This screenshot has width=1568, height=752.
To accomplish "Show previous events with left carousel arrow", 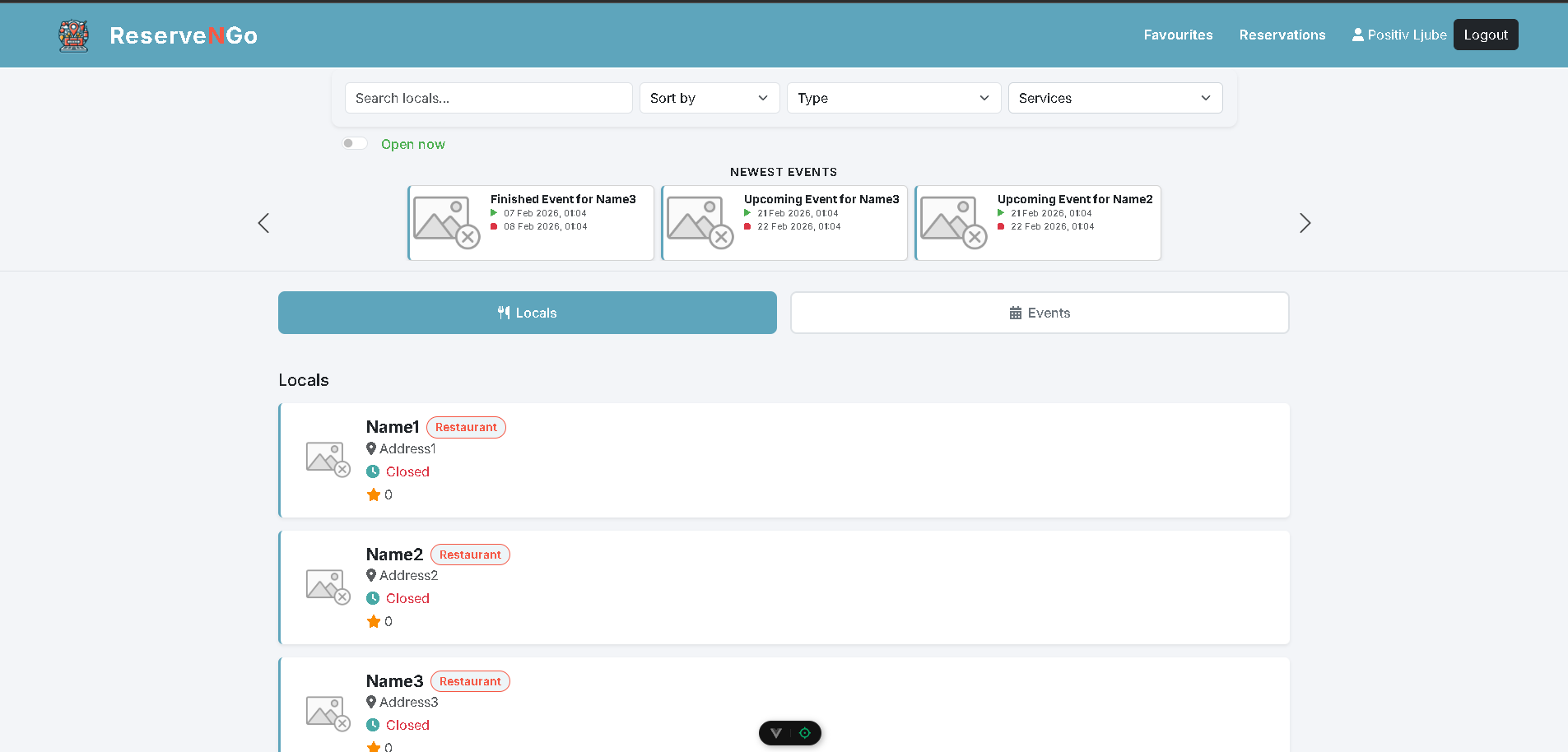I will click(x=263, y=223).
